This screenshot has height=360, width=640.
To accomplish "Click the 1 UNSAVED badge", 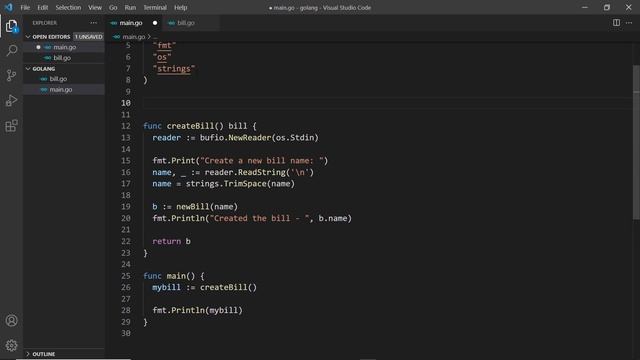I will 89,37.
